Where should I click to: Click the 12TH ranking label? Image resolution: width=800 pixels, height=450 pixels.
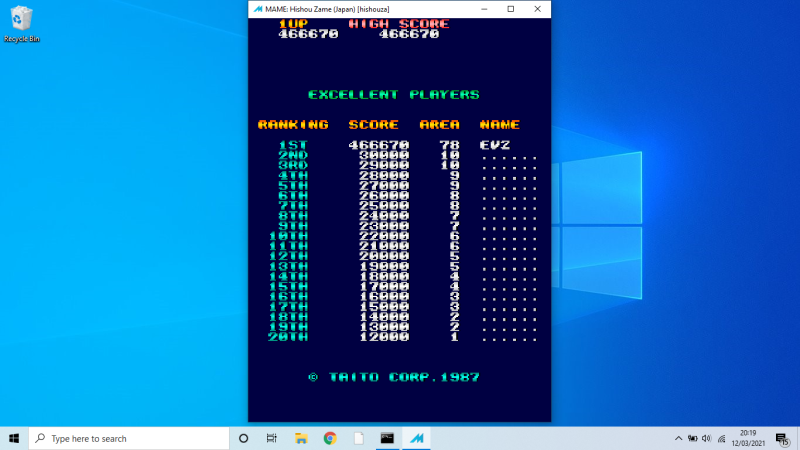coord(288,256)
